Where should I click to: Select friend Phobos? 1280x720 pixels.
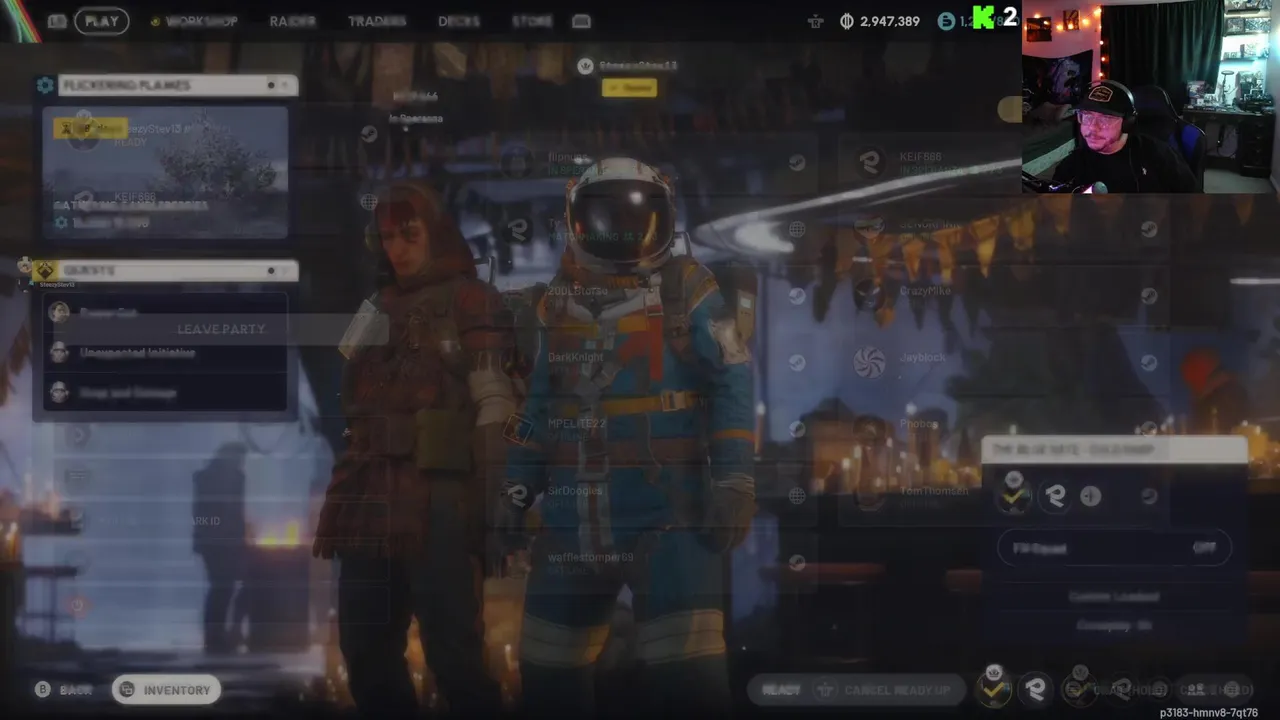[x=1003, y=429]
